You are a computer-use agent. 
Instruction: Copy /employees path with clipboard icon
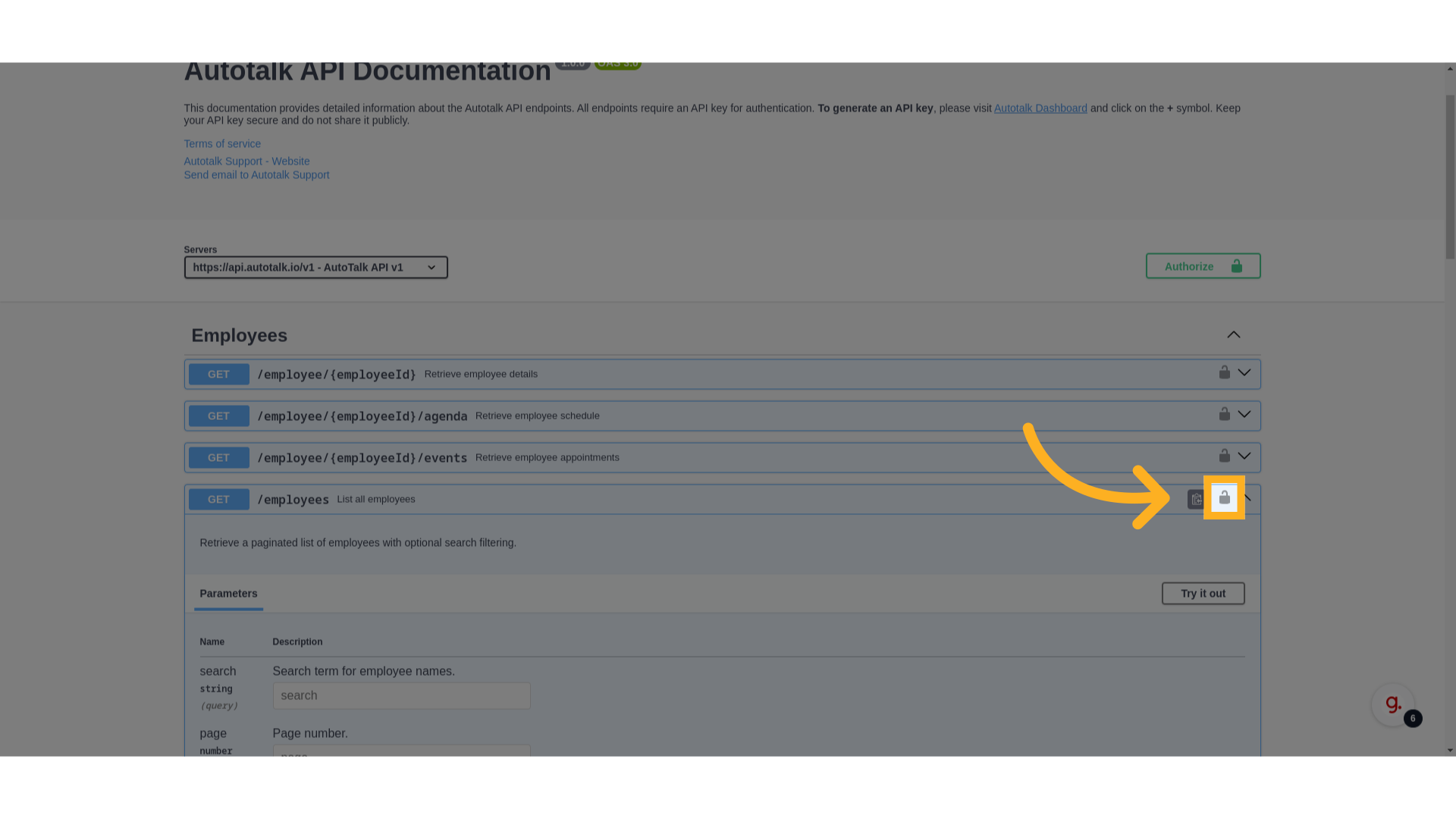(1196, 499)
